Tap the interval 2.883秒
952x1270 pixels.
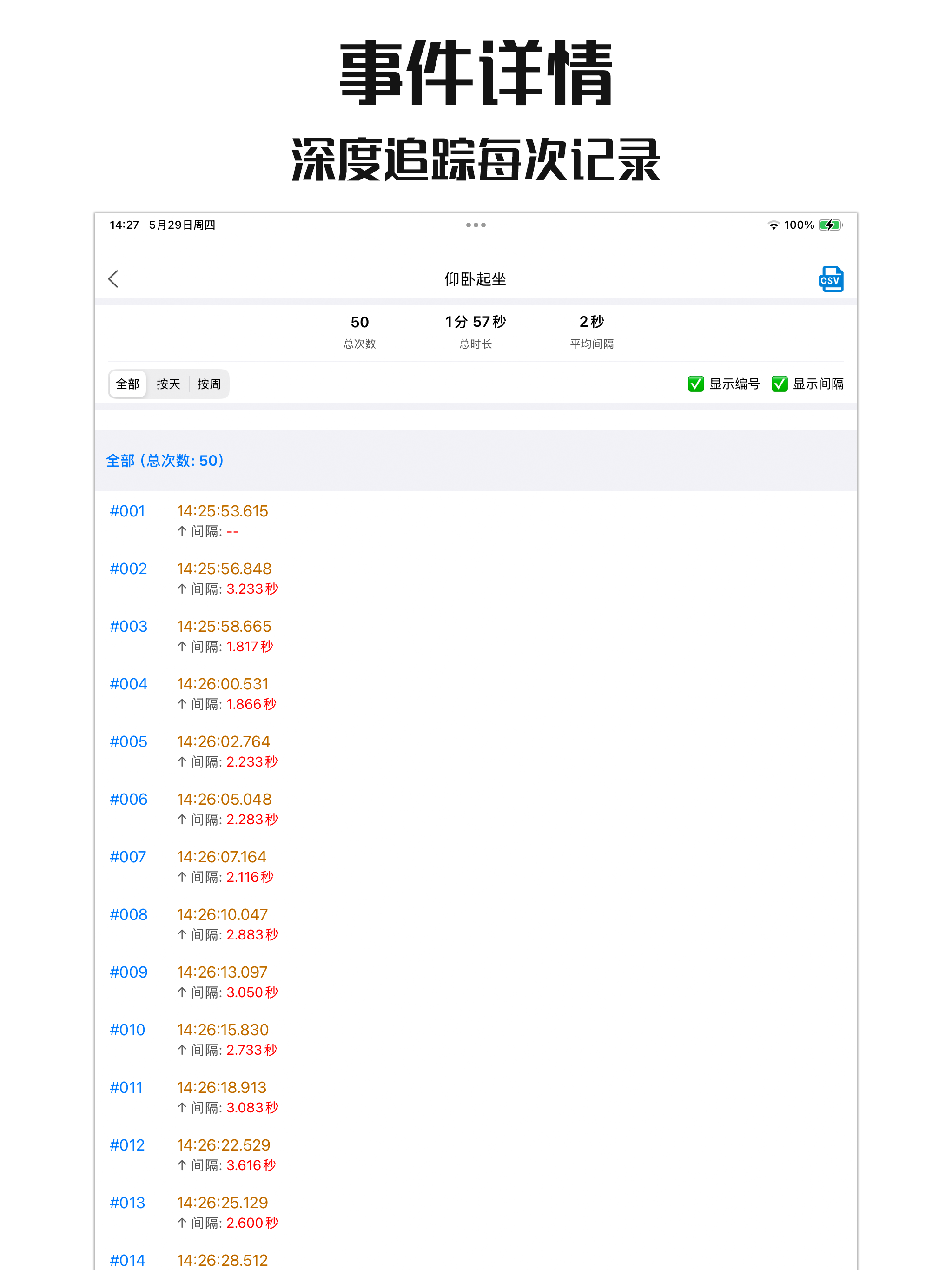click(x=252, y=935)
